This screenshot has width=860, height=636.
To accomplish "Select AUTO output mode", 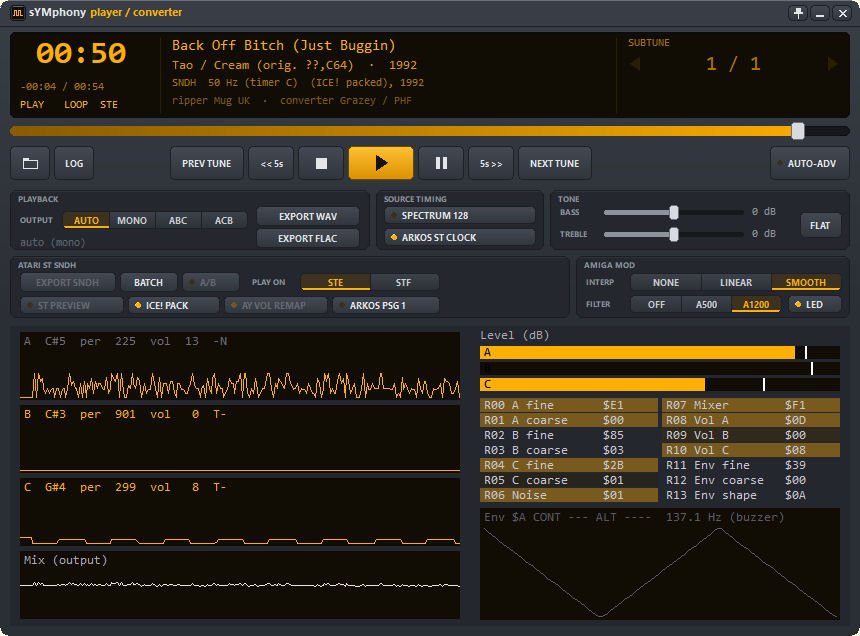I will 86,220.
